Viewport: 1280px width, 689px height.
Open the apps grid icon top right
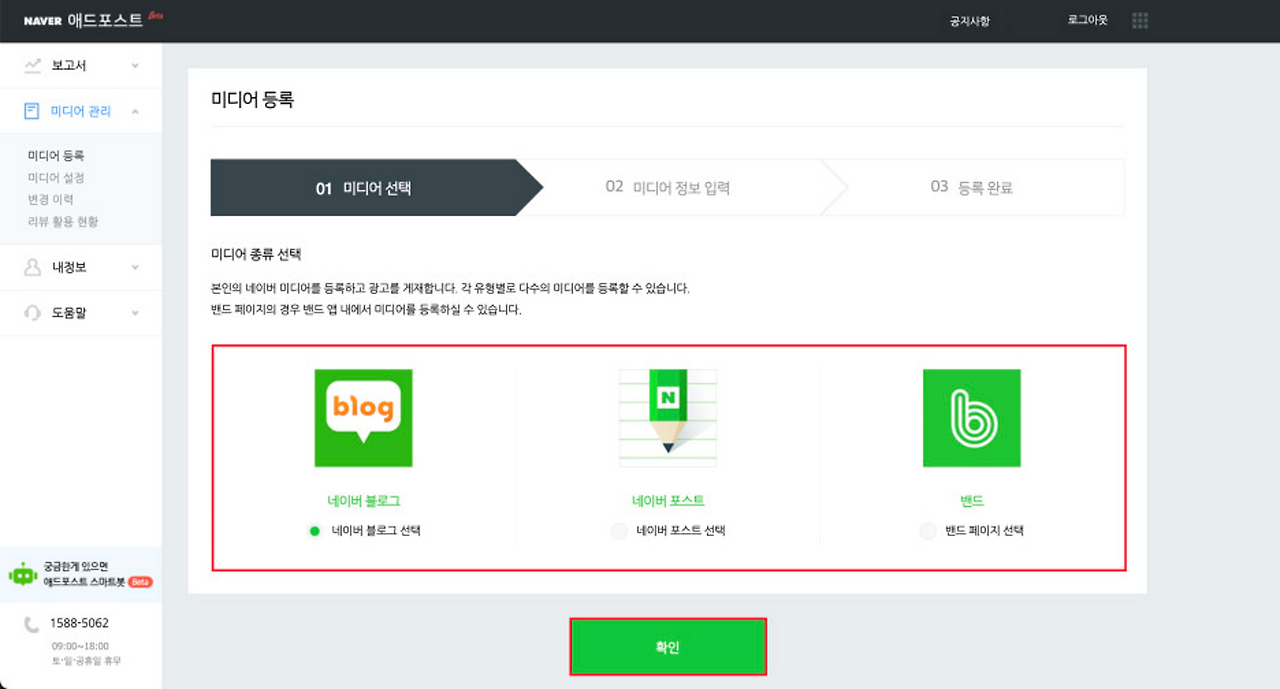pos(1139,20)
